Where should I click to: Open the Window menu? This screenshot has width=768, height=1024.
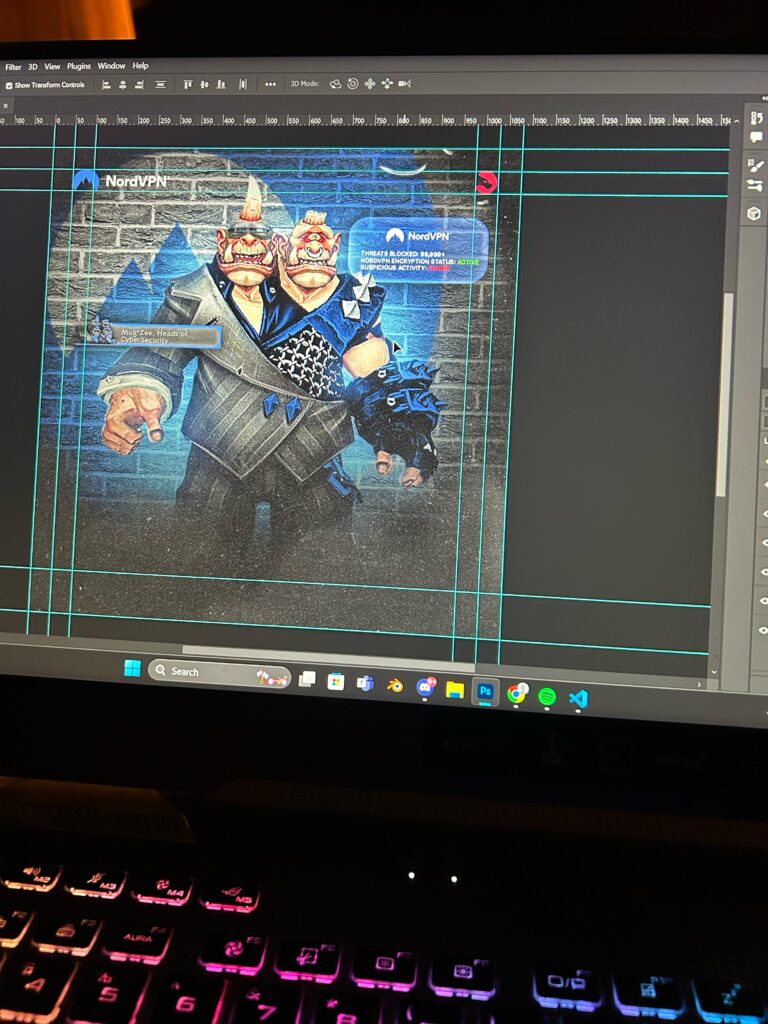coord(112,66)
